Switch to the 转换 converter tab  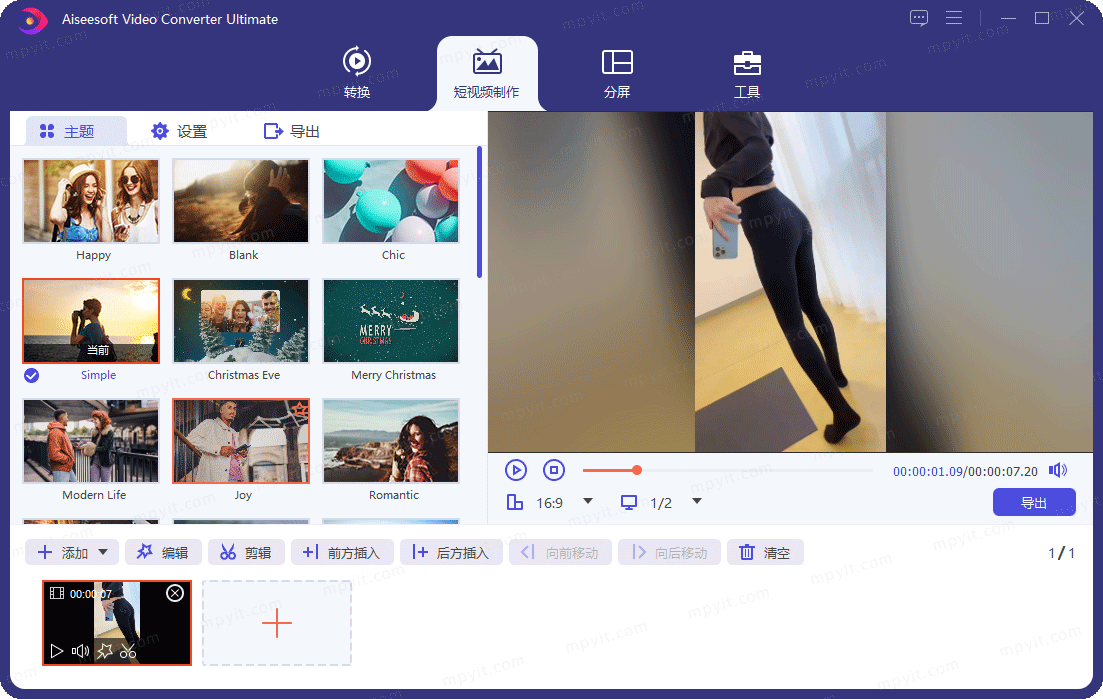click(357, 72)
